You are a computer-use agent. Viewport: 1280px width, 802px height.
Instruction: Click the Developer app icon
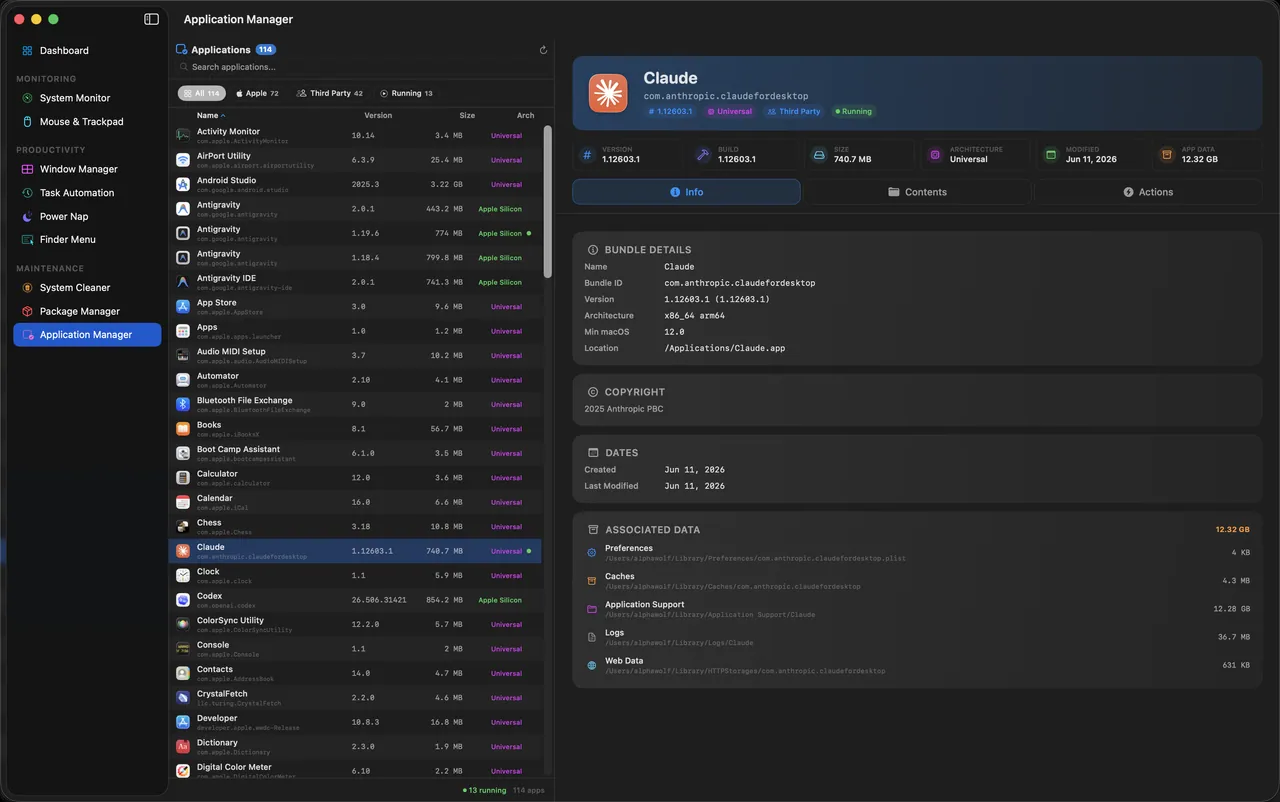[183, 722]
